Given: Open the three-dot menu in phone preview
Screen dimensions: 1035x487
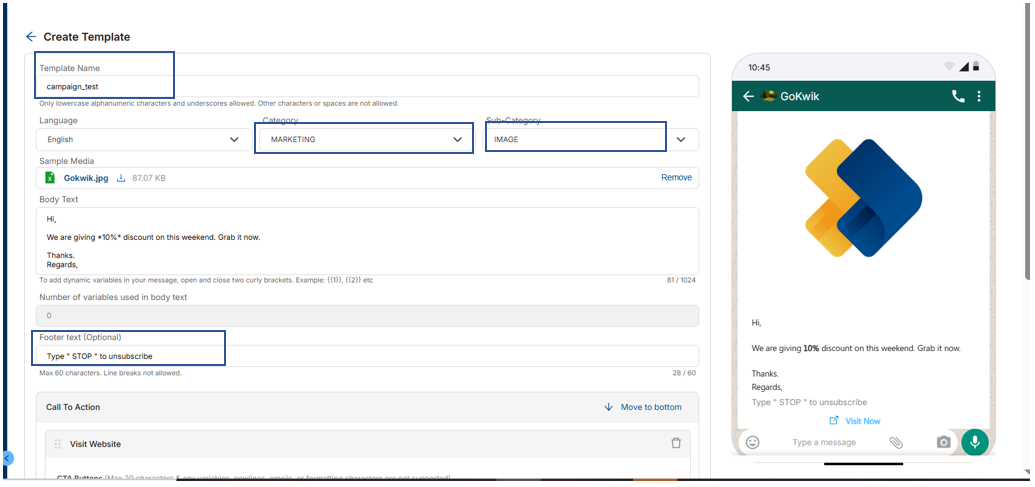Looking at the screenshot, I should click(979, 96).
